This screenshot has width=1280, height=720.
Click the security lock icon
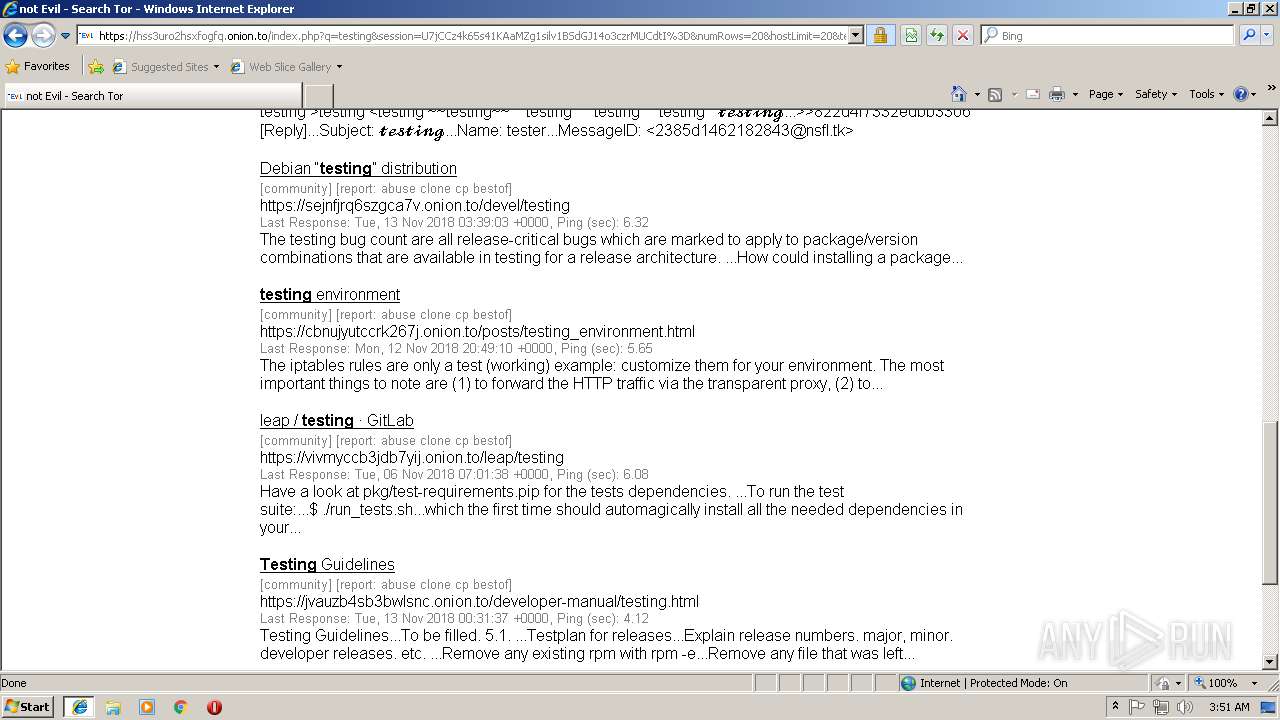(880, 35)
